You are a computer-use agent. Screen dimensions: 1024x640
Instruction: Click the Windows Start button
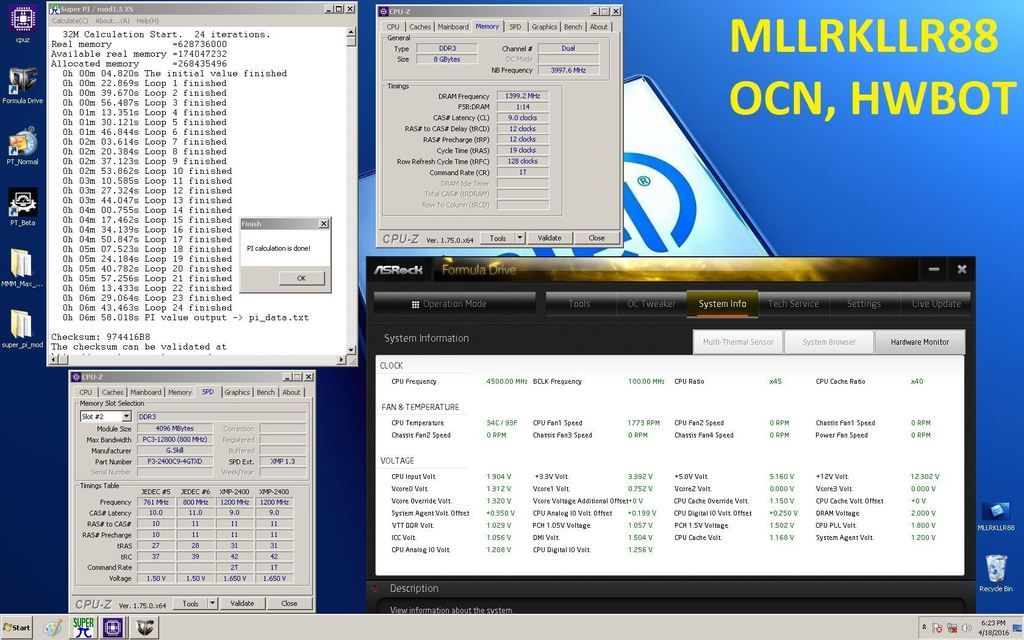(16, 628)
